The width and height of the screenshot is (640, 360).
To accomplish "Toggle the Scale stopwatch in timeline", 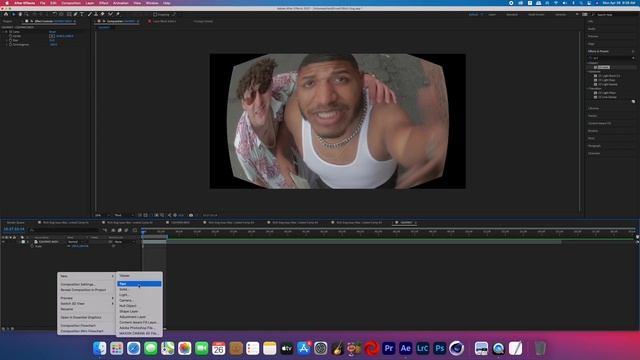I will (32, 246).
